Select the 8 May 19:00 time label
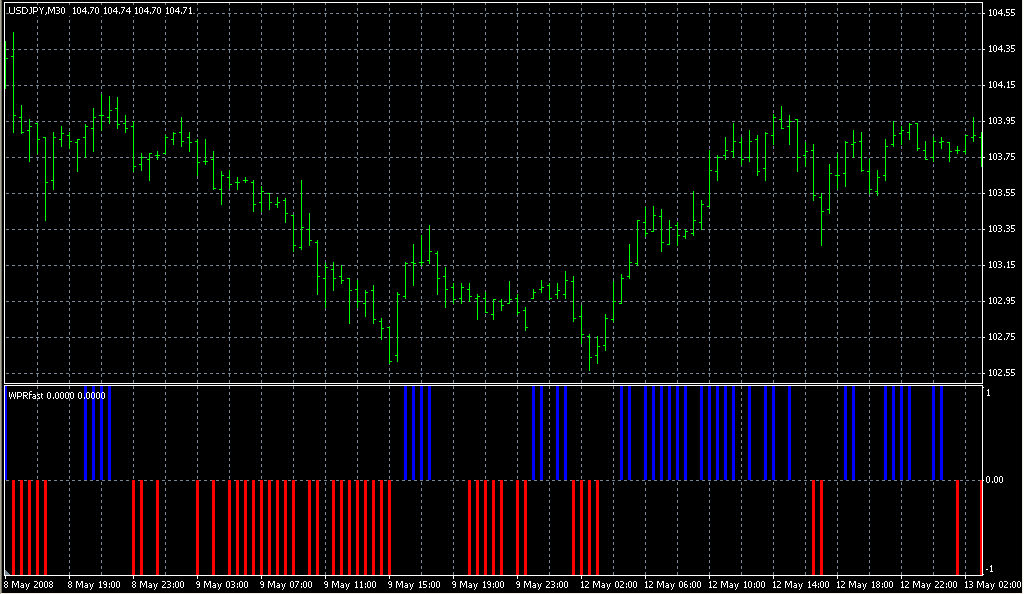Image resolution: width=1024 pixels, height=594 pixels. coord(93,584)
